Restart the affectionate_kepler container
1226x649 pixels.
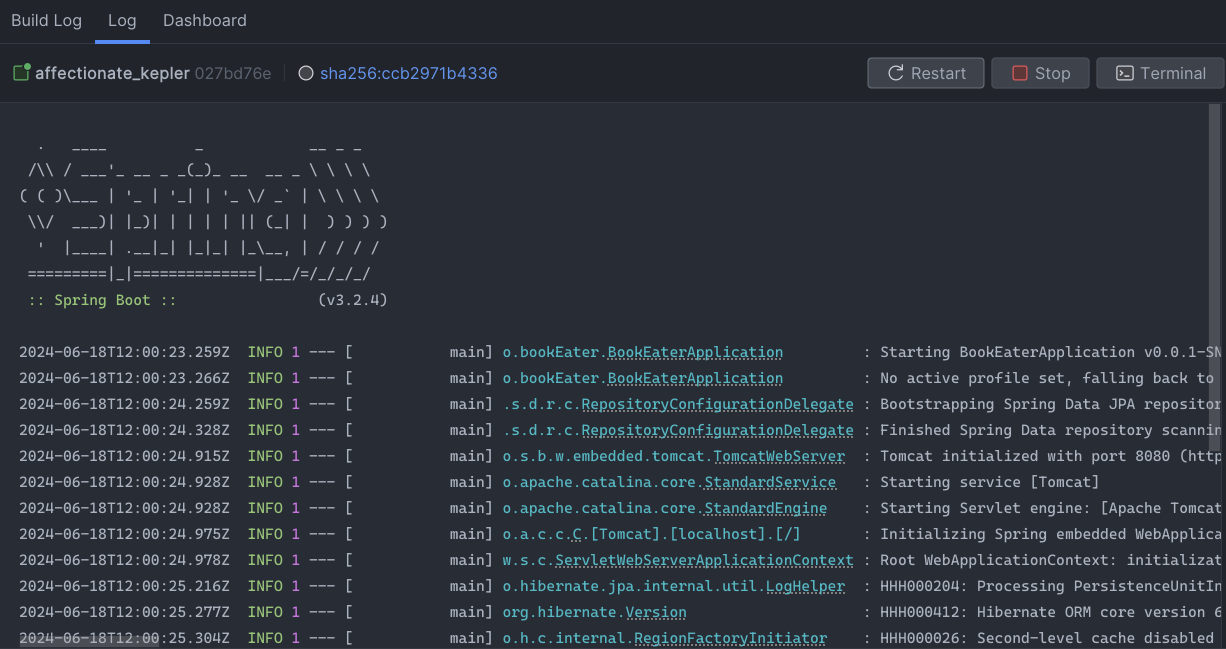pos(926,73)
